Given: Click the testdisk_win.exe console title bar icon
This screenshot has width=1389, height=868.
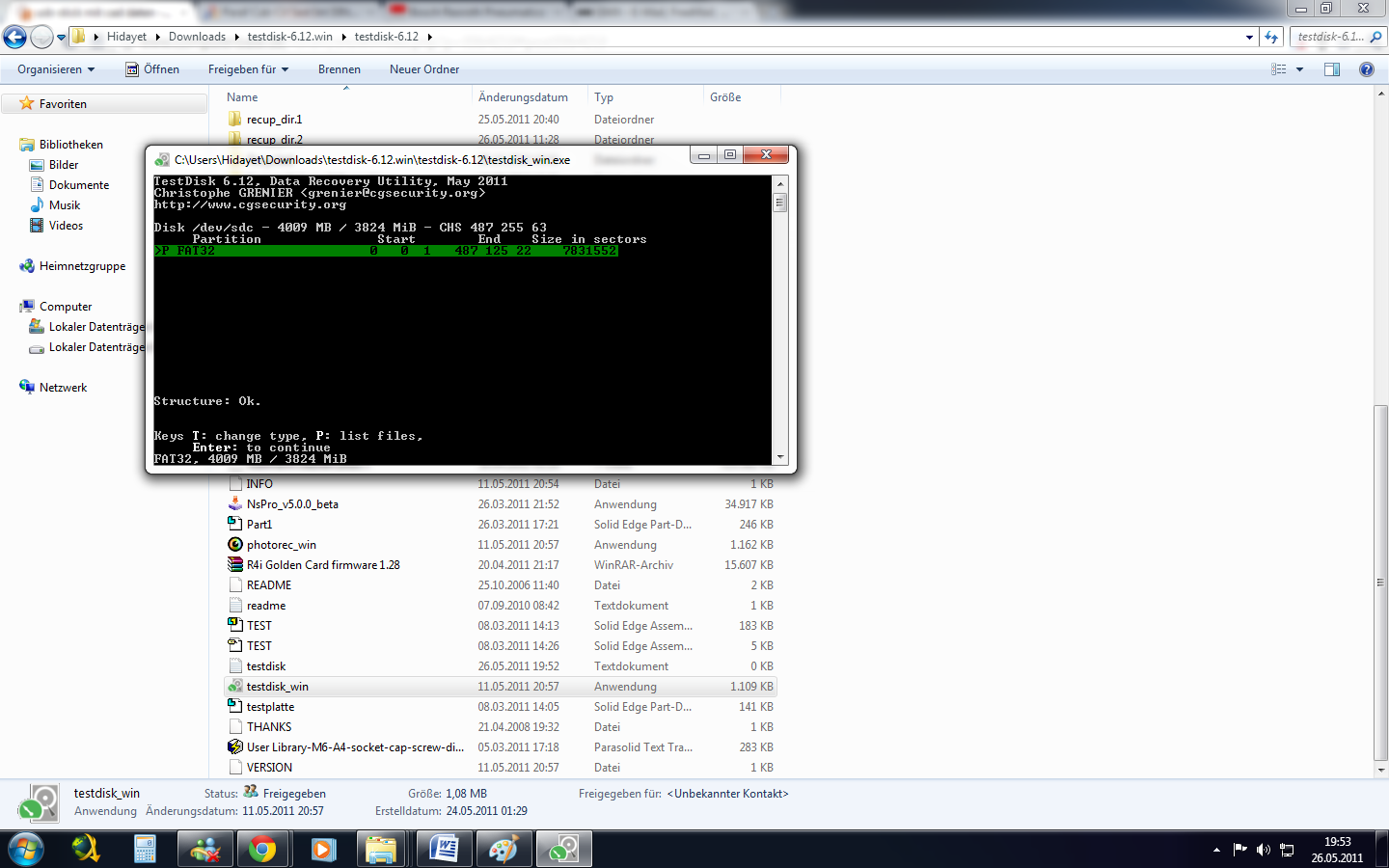Looking at the screenshot, I should tap(162, 159).
